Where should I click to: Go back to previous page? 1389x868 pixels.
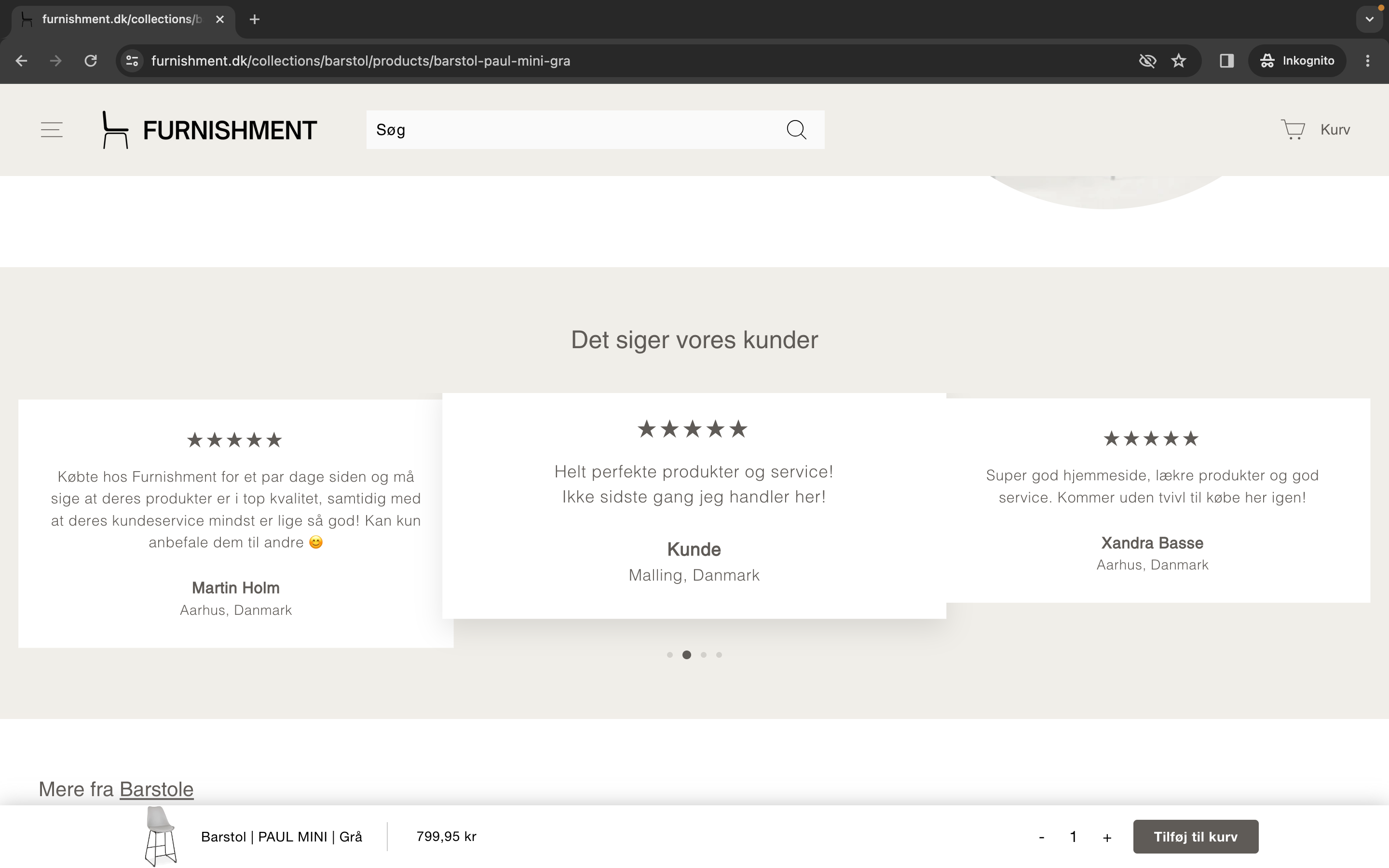(x=21, y=61)
